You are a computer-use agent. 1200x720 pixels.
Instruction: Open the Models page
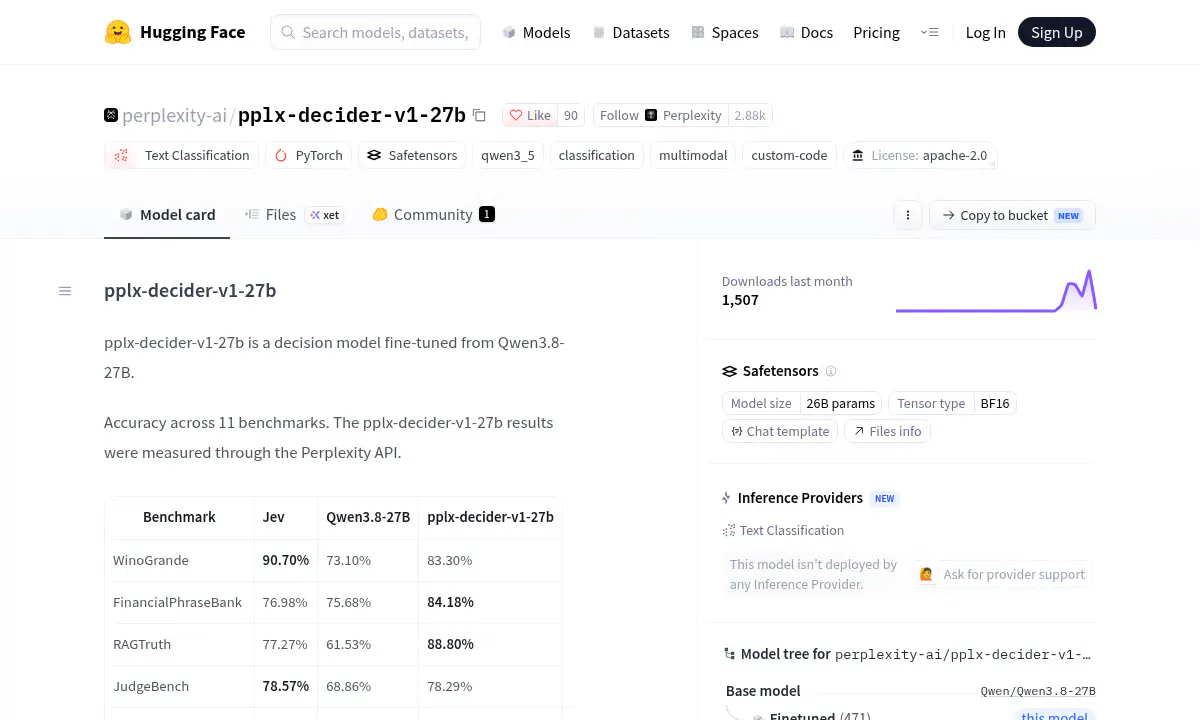tap(536, 32)
